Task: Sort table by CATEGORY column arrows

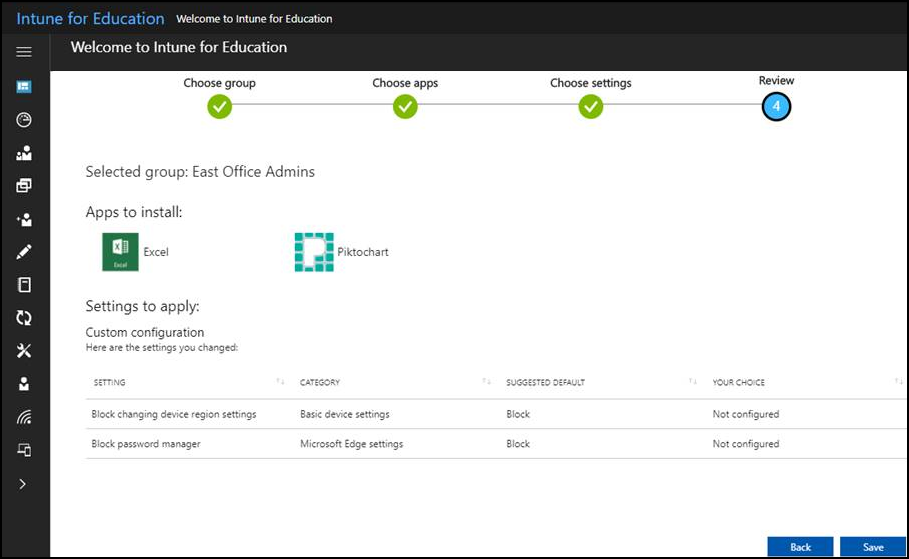Action: point(486,382)
